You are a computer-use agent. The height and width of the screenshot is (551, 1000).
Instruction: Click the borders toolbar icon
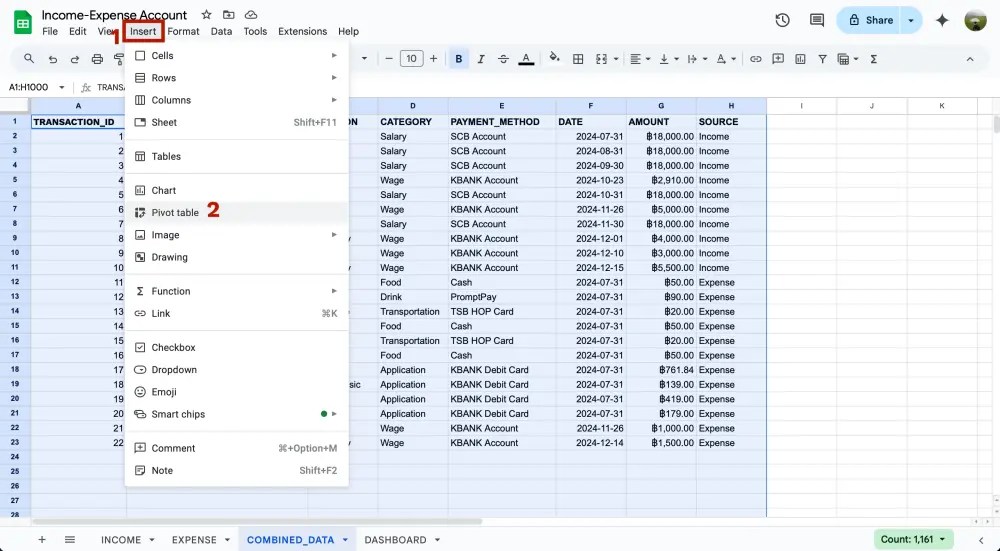pos(578,59)
